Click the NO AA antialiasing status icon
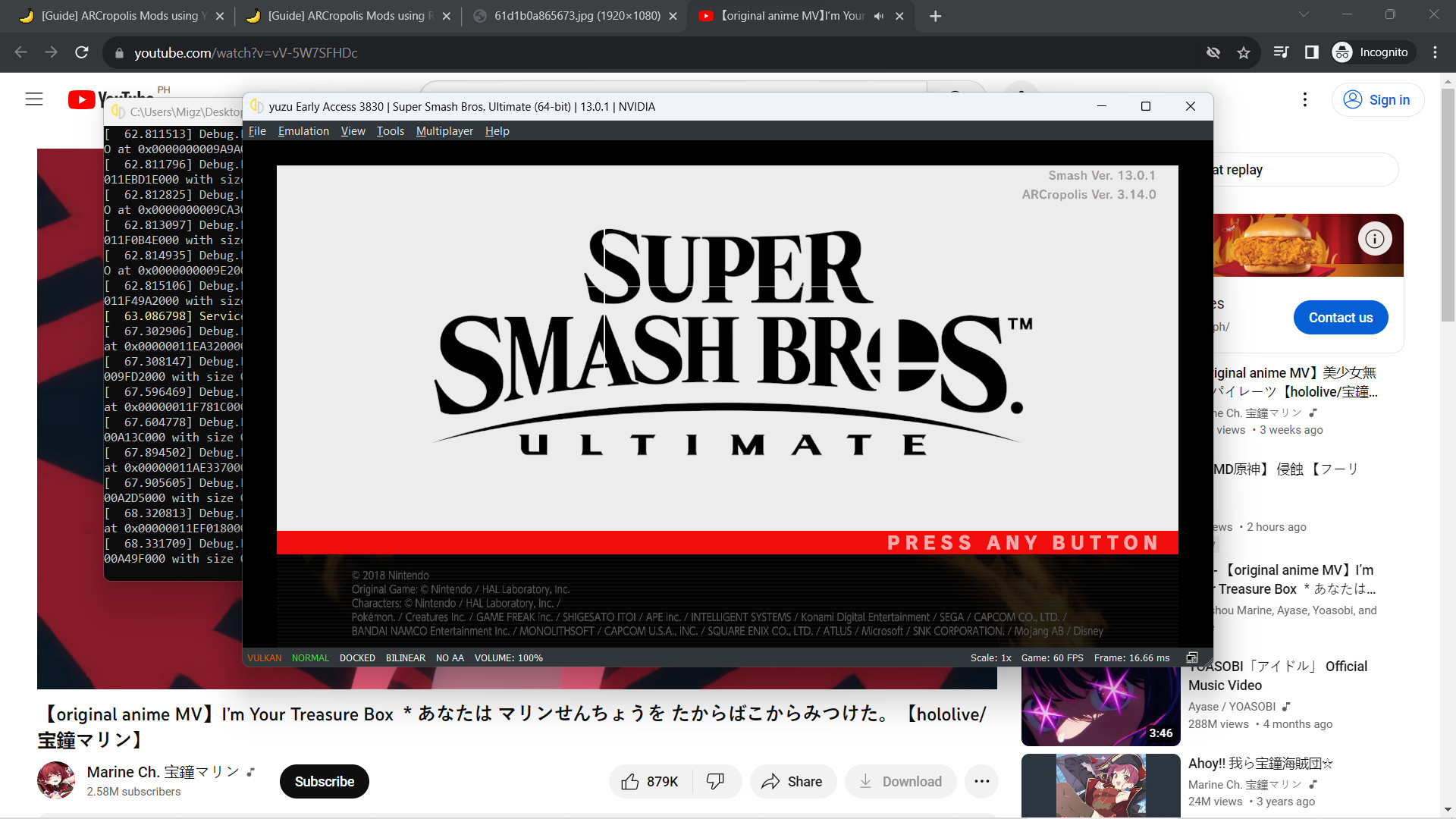 [x=448, y=657]
